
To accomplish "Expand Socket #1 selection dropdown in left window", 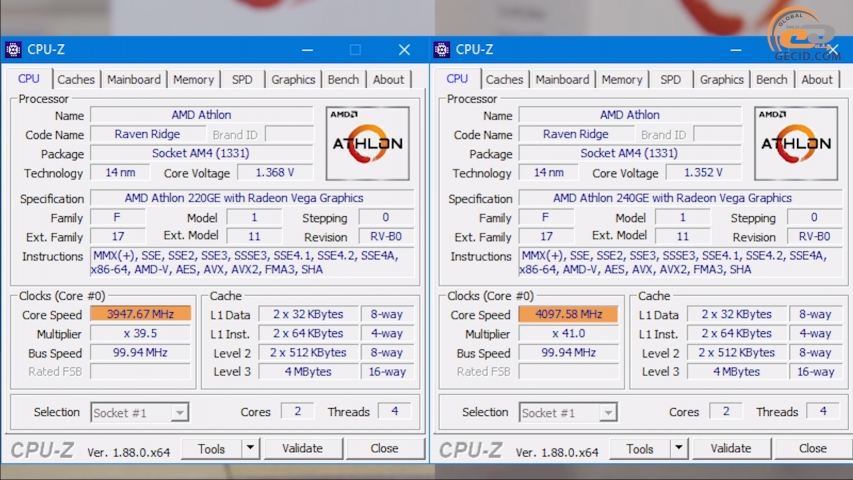I will pos(179,413).
